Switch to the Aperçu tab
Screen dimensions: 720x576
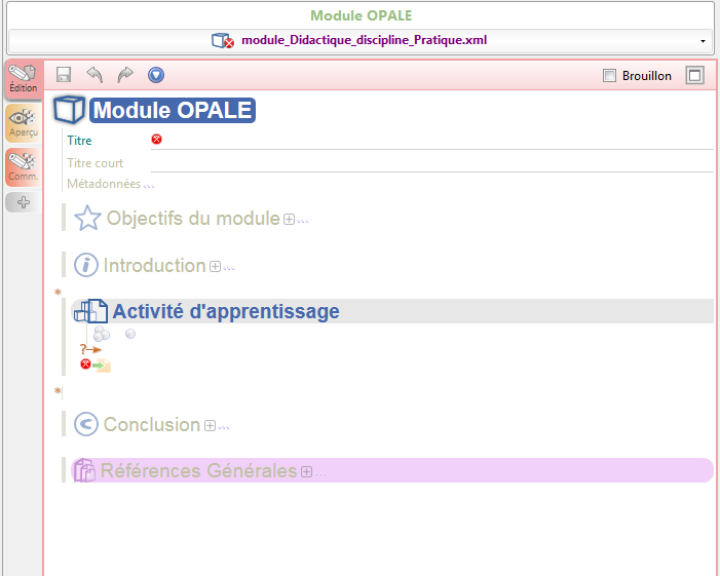23,123
